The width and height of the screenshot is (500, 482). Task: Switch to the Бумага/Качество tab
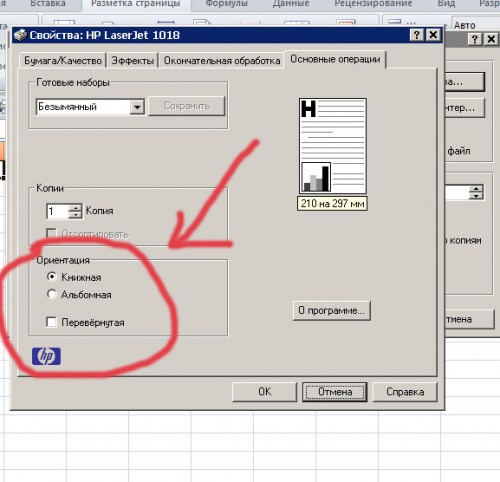coord(63,61)
